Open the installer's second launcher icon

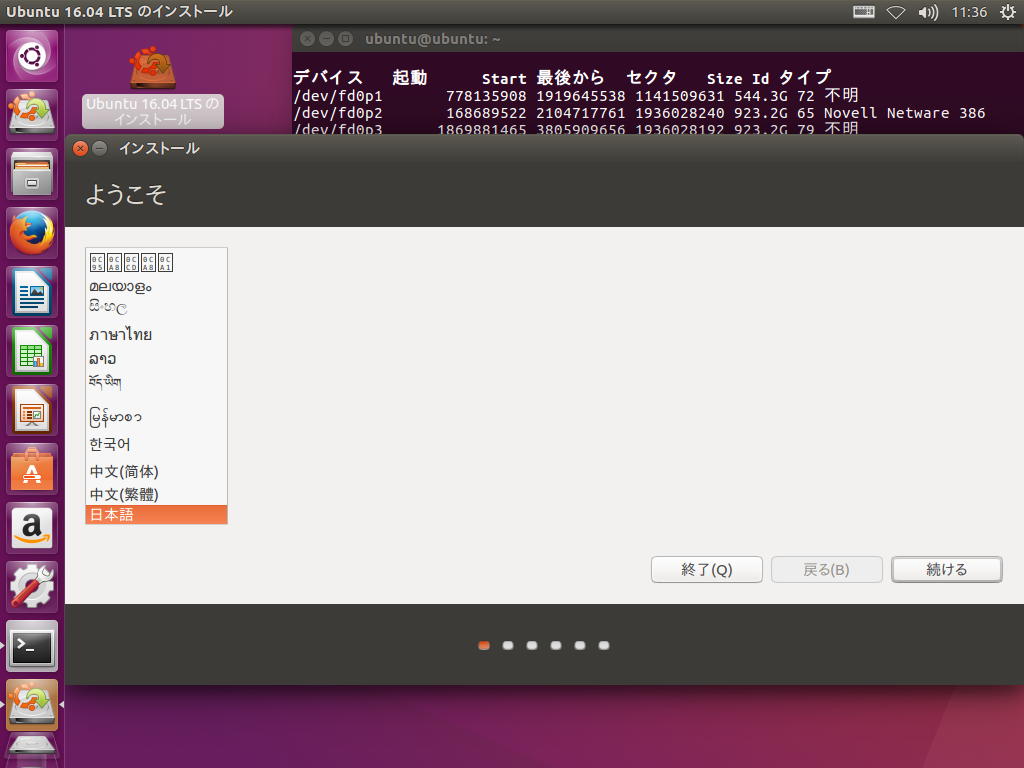(32, 705)
